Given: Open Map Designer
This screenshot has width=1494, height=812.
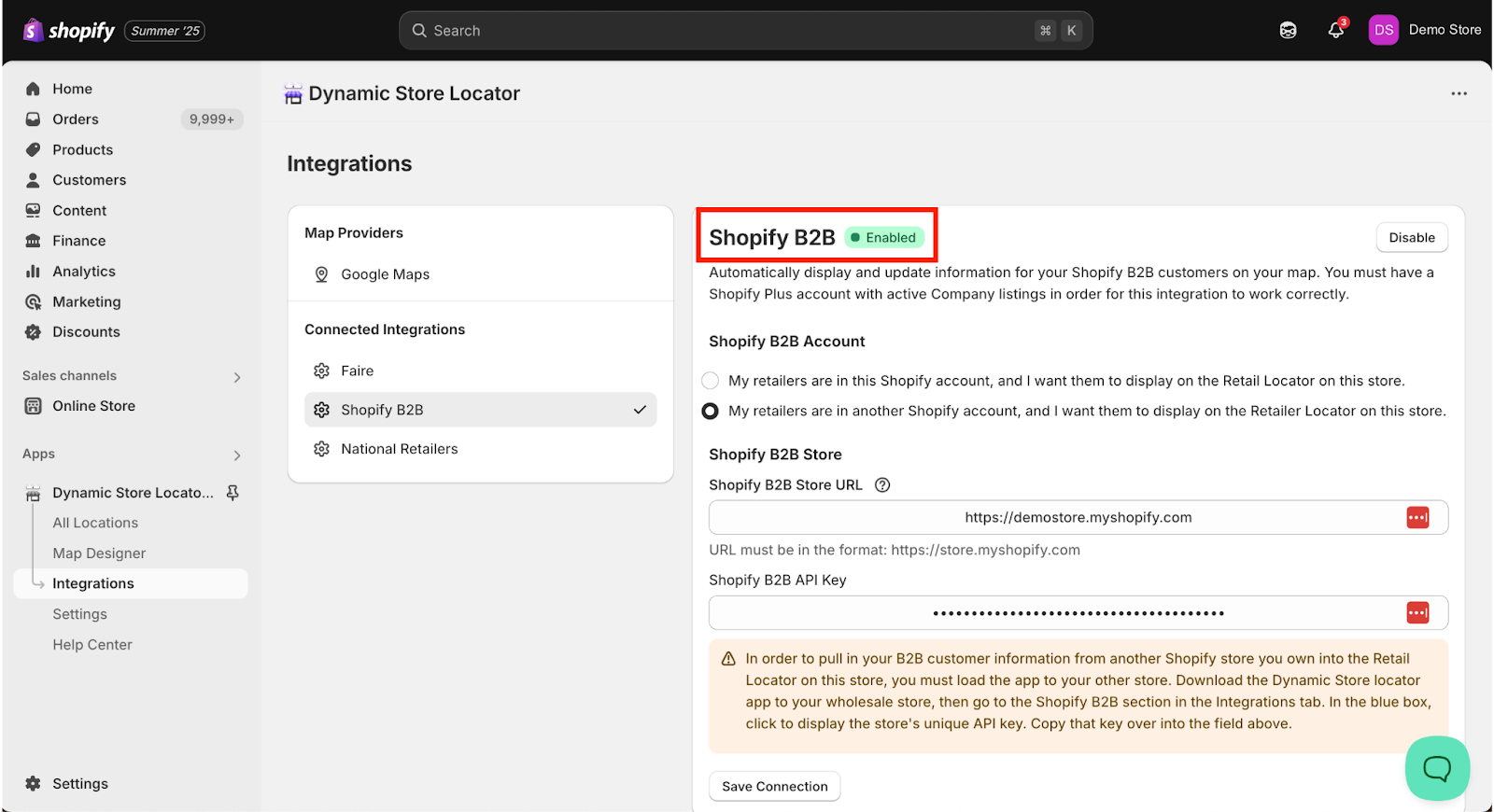Looking at the screenshot, I should pyautogui.click(x=99, y=553).
